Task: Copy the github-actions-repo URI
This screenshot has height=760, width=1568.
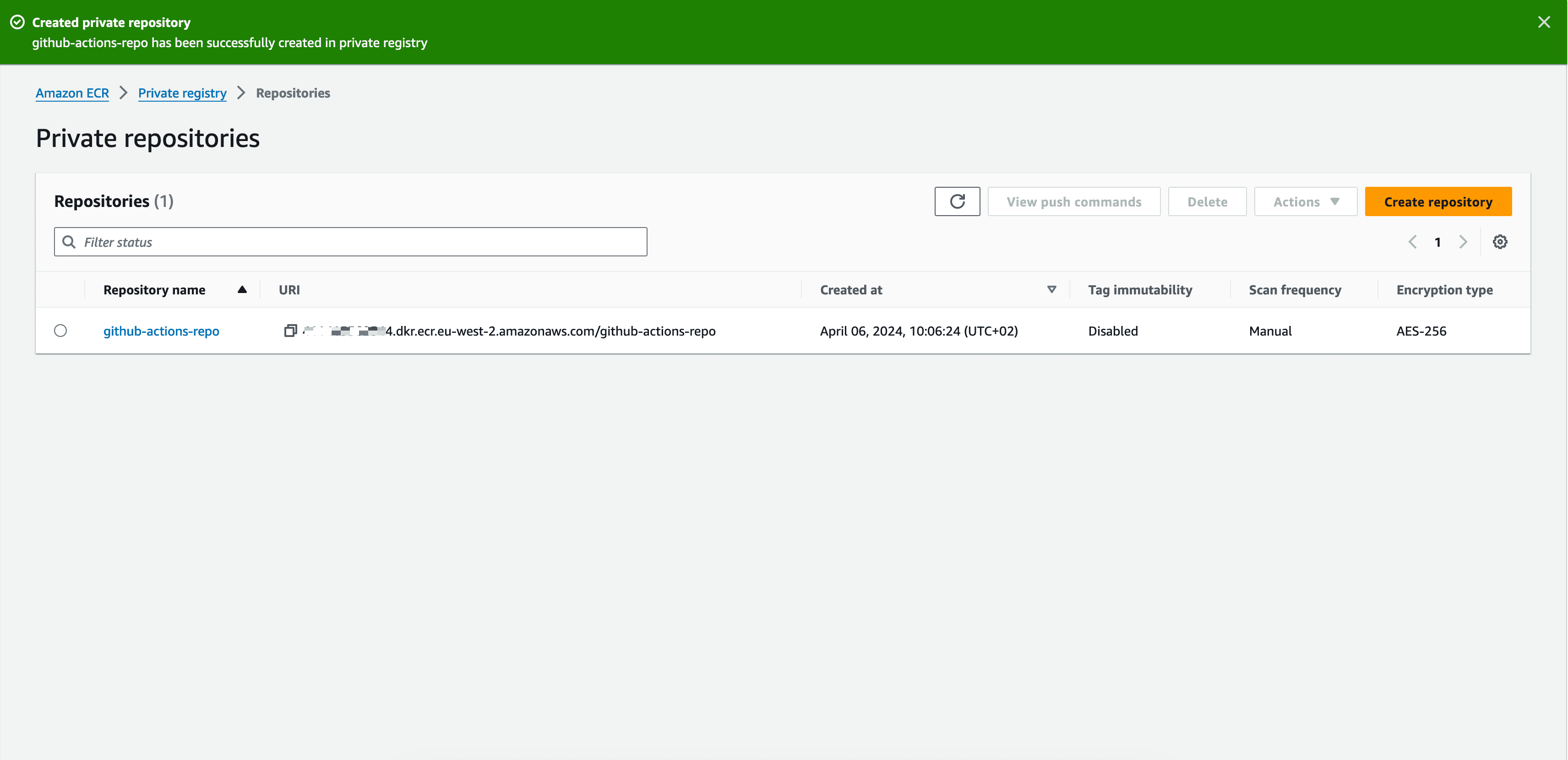Action: coord(290,331)
